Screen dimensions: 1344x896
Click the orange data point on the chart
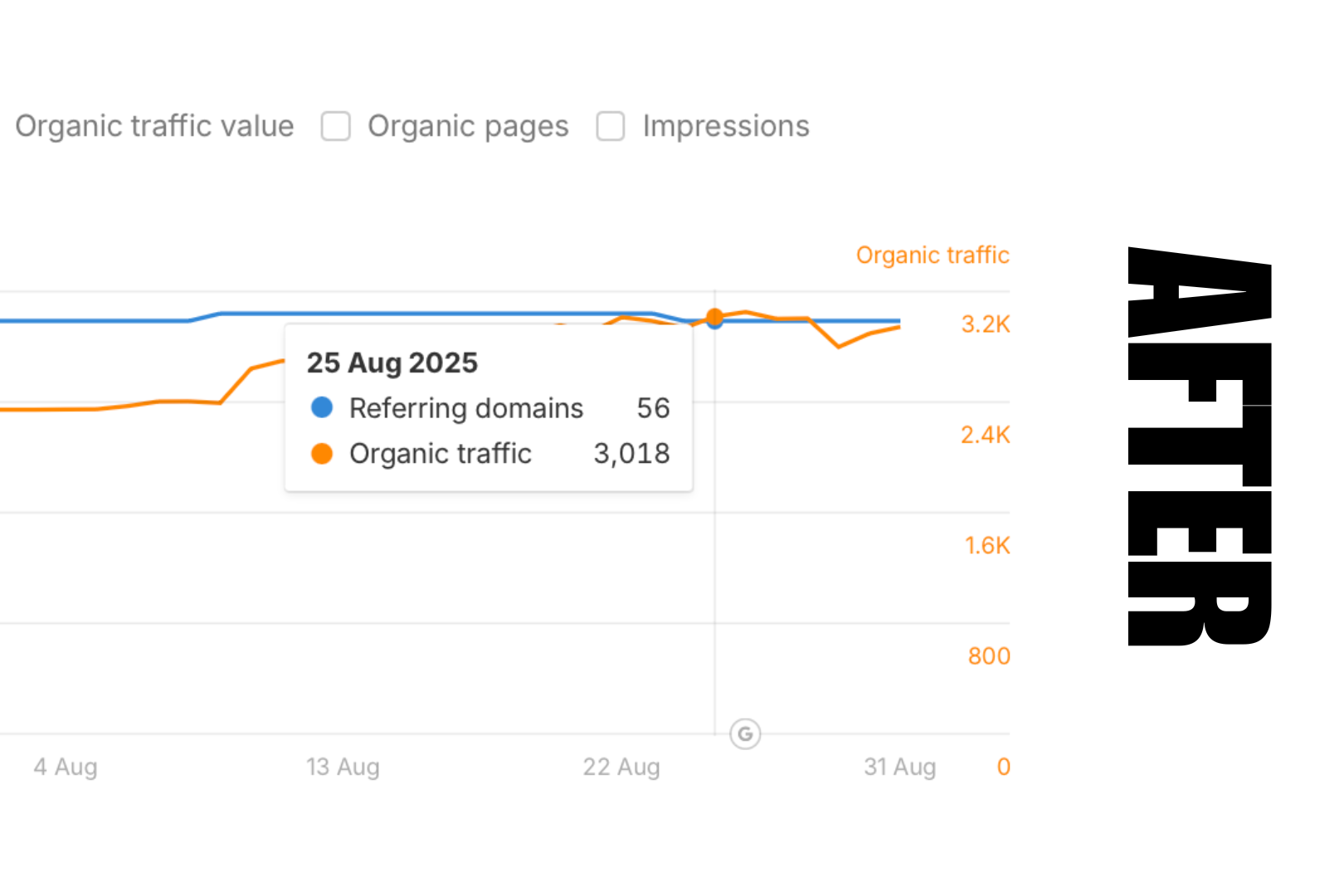click(x=714, y=316)
